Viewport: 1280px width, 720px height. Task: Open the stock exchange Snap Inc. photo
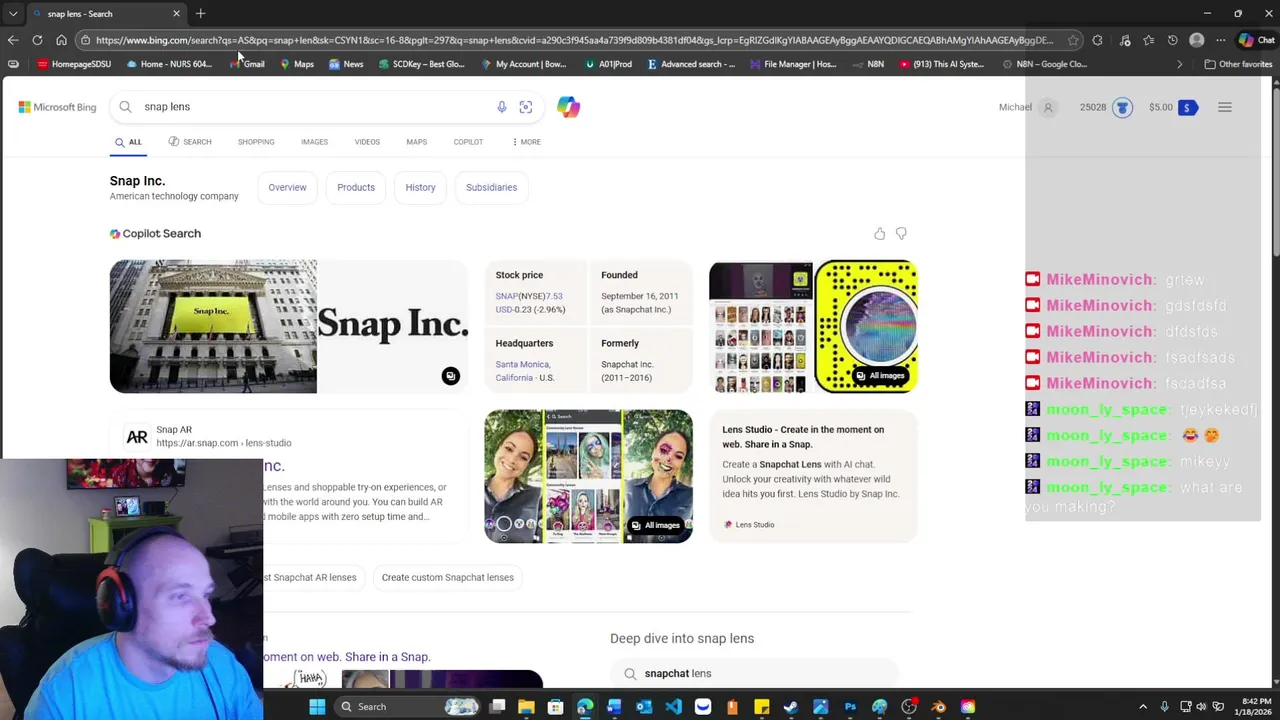pyautogui.click(x=213, y=326)
